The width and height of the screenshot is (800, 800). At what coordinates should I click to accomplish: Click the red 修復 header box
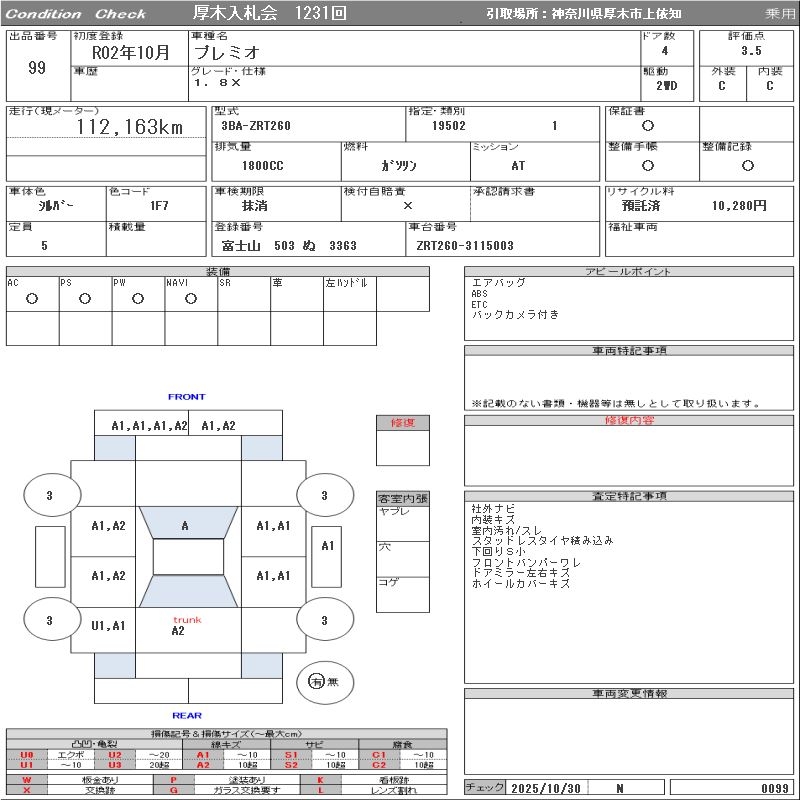(402, 423)
